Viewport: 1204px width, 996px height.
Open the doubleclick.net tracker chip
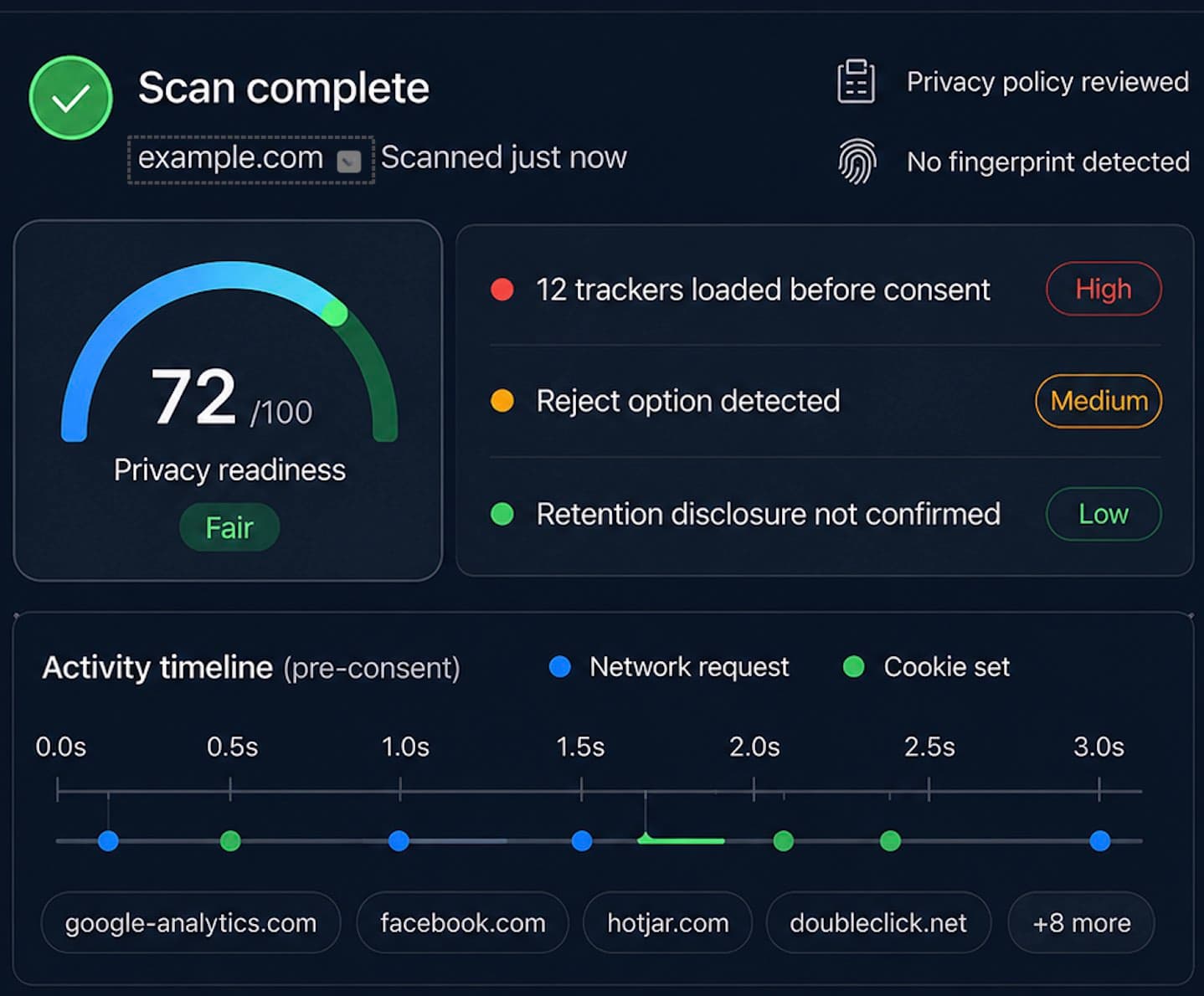click(878, 922)
